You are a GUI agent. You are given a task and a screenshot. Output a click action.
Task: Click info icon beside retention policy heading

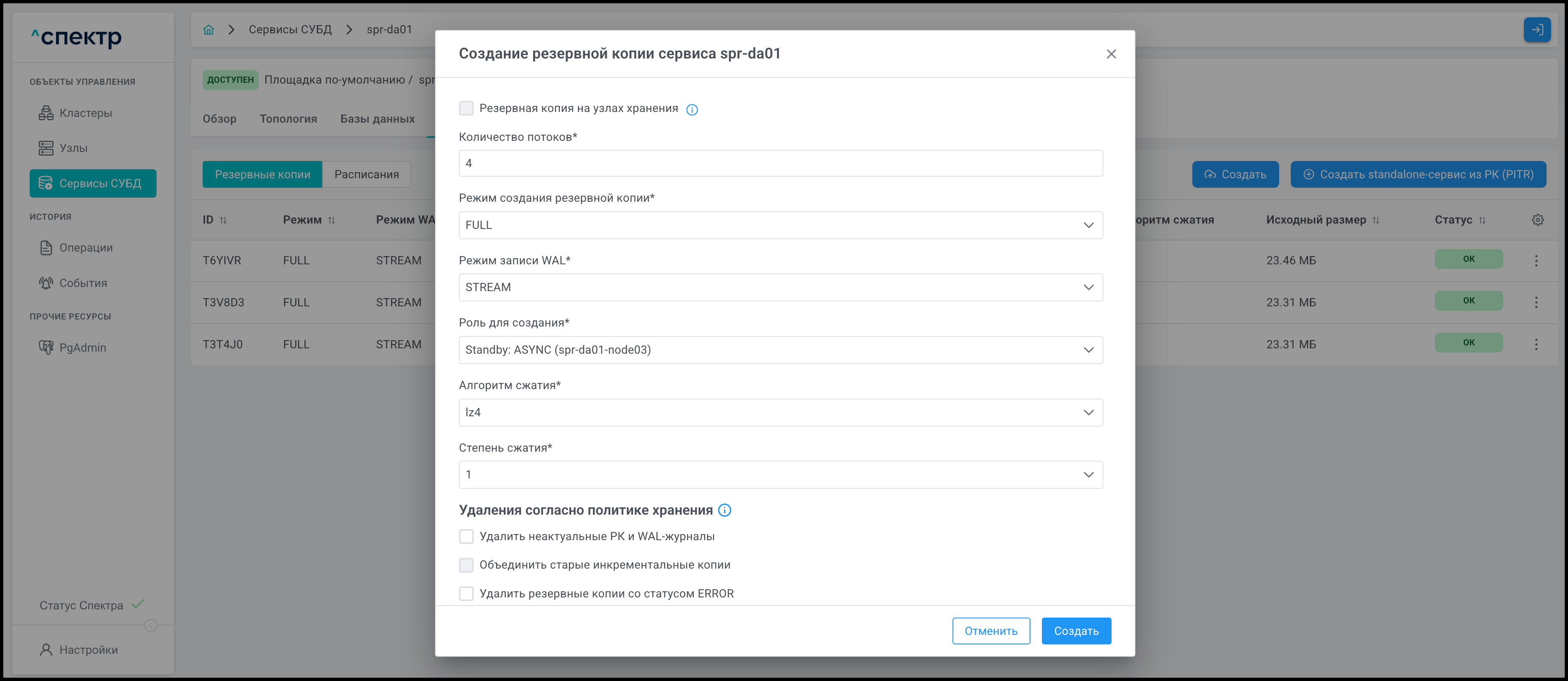tap(724, 510)
